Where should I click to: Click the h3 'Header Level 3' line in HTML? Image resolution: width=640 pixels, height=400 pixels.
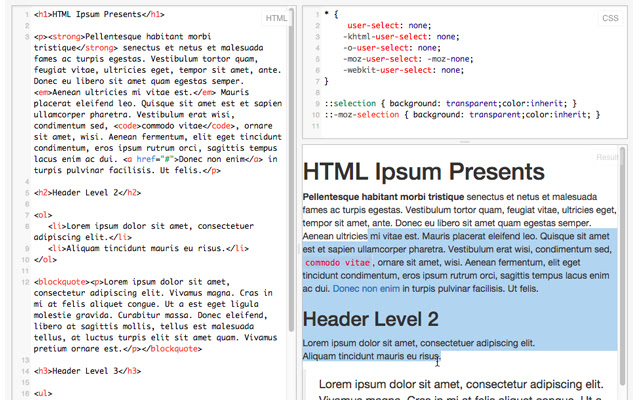[x=90, y=371]
